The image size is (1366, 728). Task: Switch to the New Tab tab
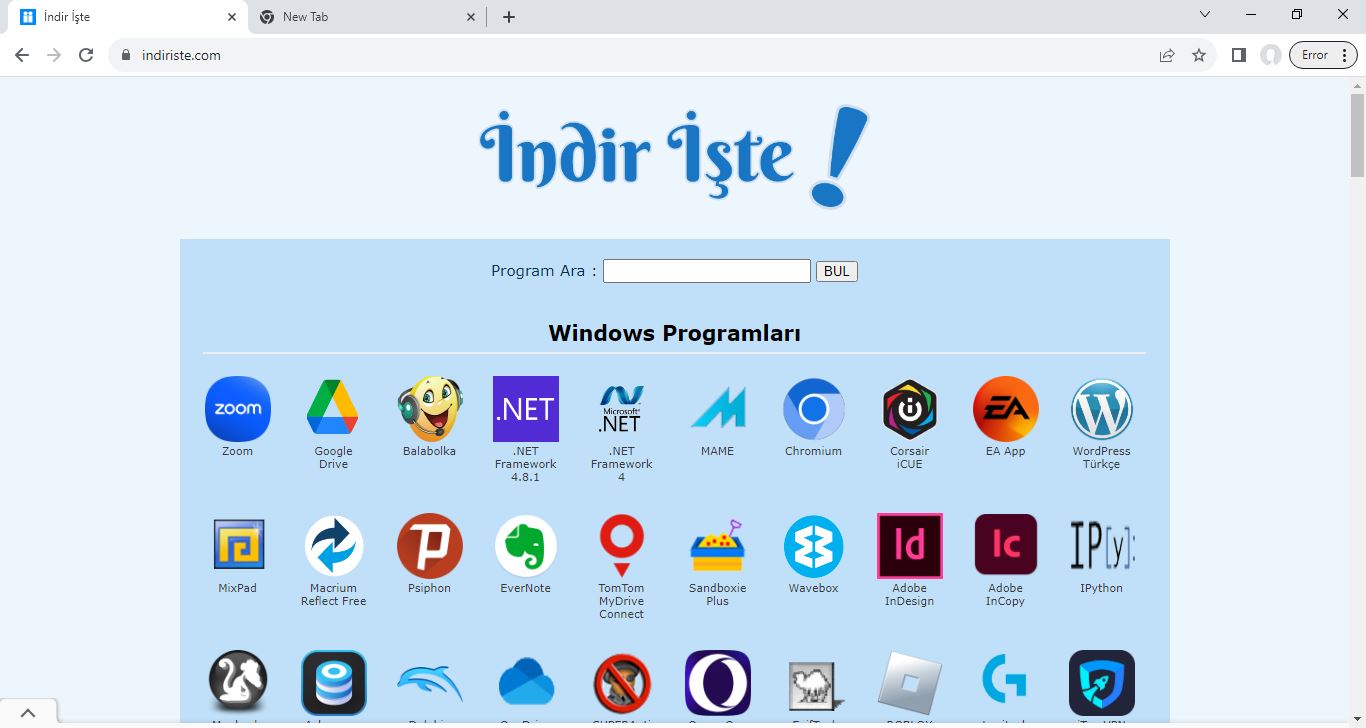pos(366,17)
